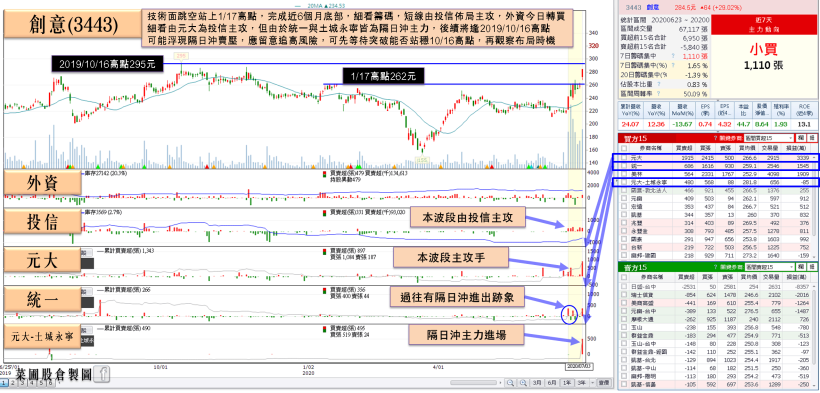Set chart range to 3月
Image resolution: width=820 pixels, height=393 pixels.
pos(537,383)
